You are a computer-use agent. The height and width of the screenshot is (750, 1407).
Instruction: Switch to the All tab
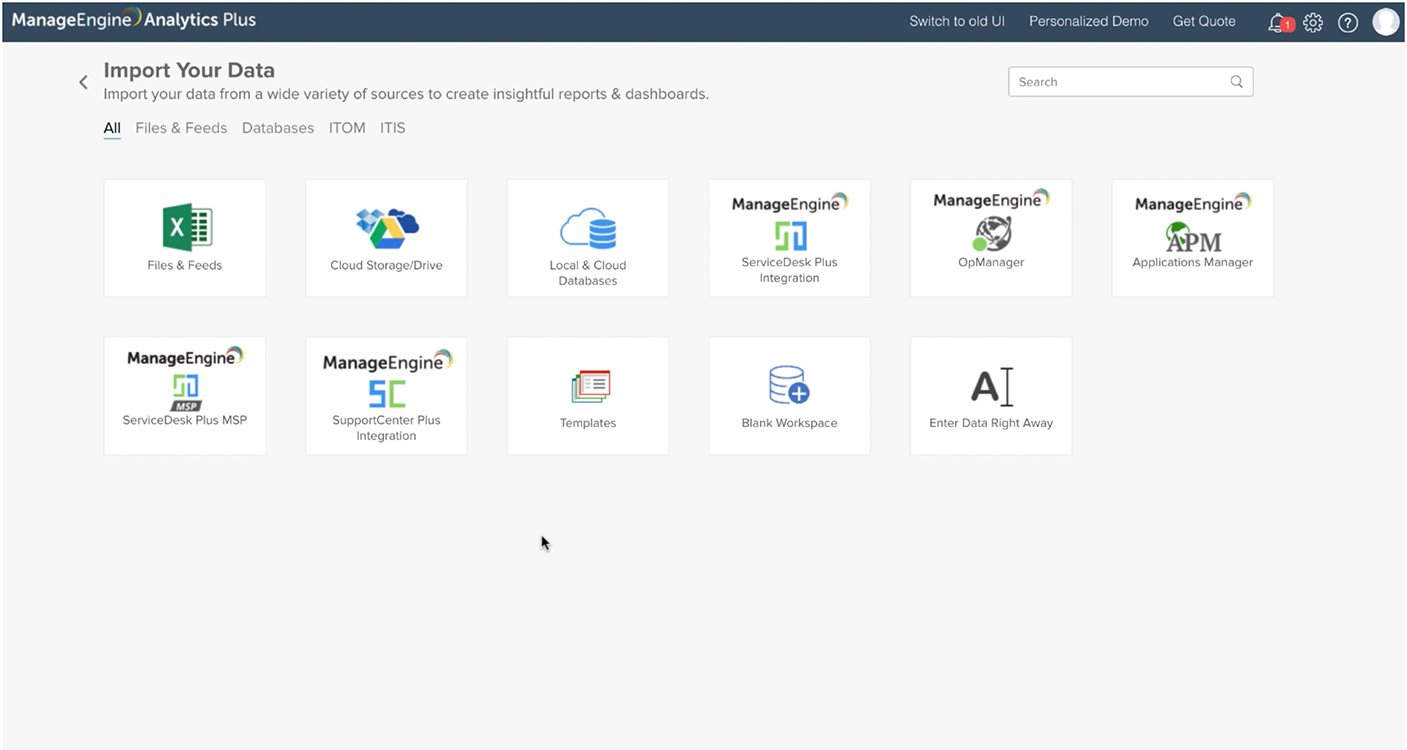pos(112,128)
